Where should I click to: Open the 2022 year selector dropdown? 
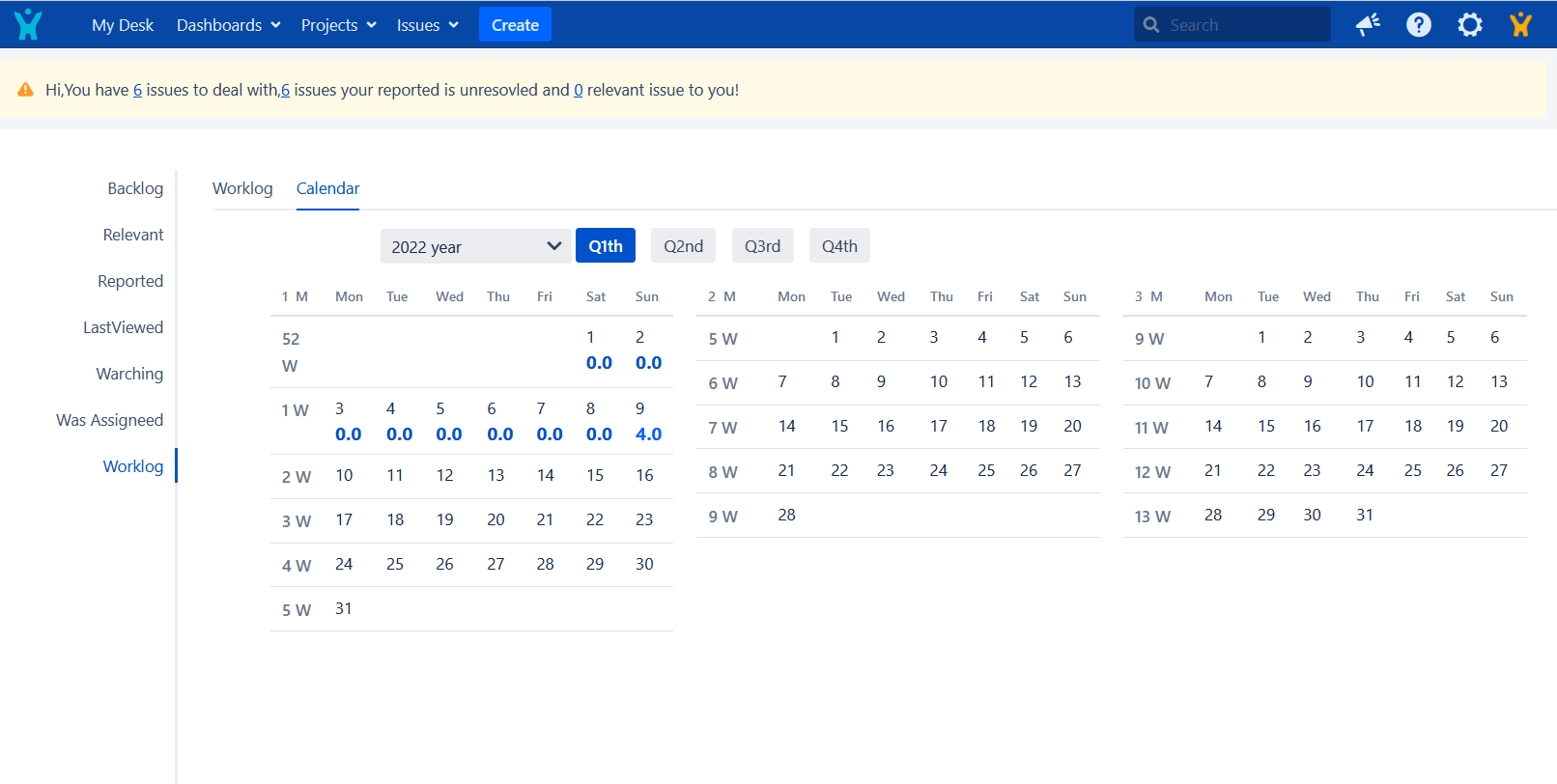pyautogui.click(x=476, y=246)
